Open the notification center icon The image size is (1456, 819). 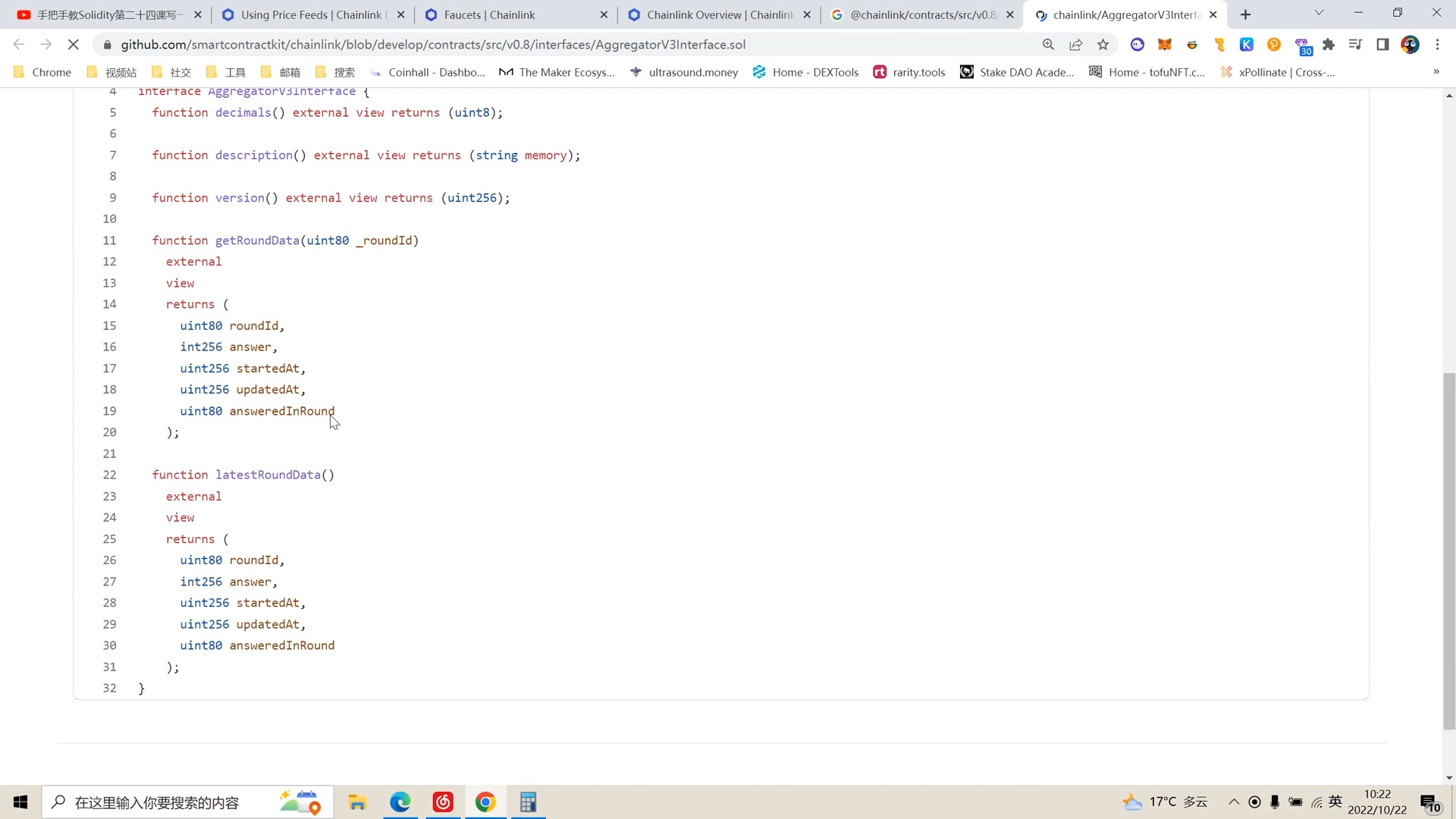[x=1430, y=802]
